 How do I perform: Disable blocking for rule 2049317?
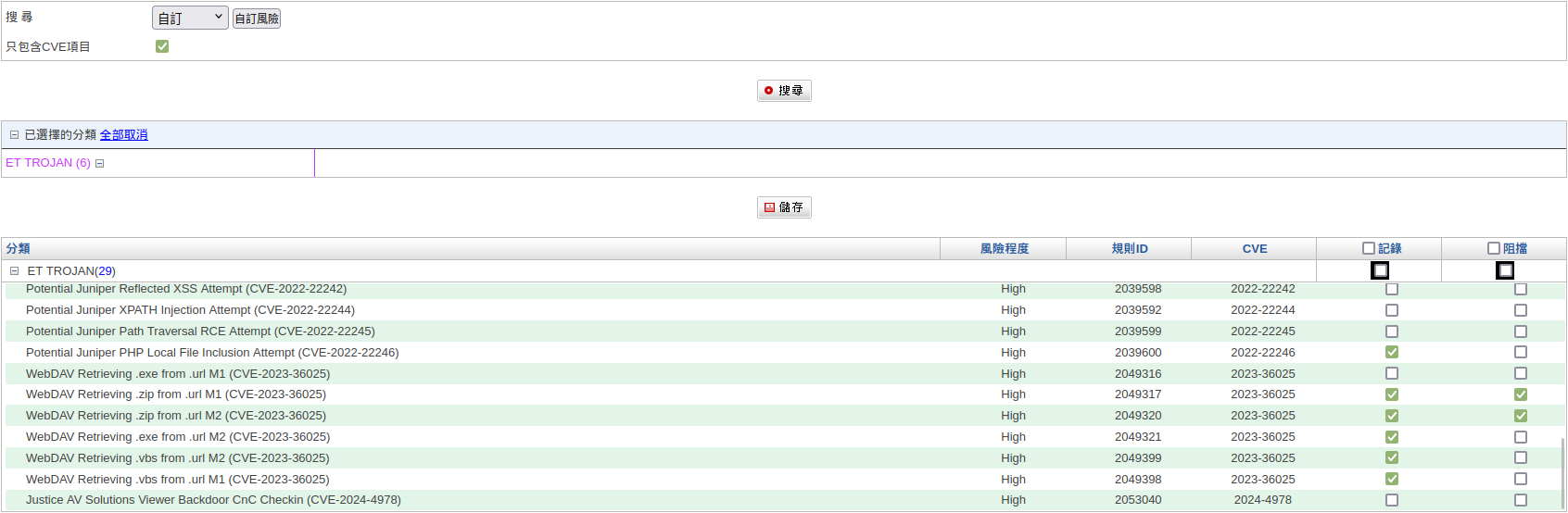tap(1520, 394)
